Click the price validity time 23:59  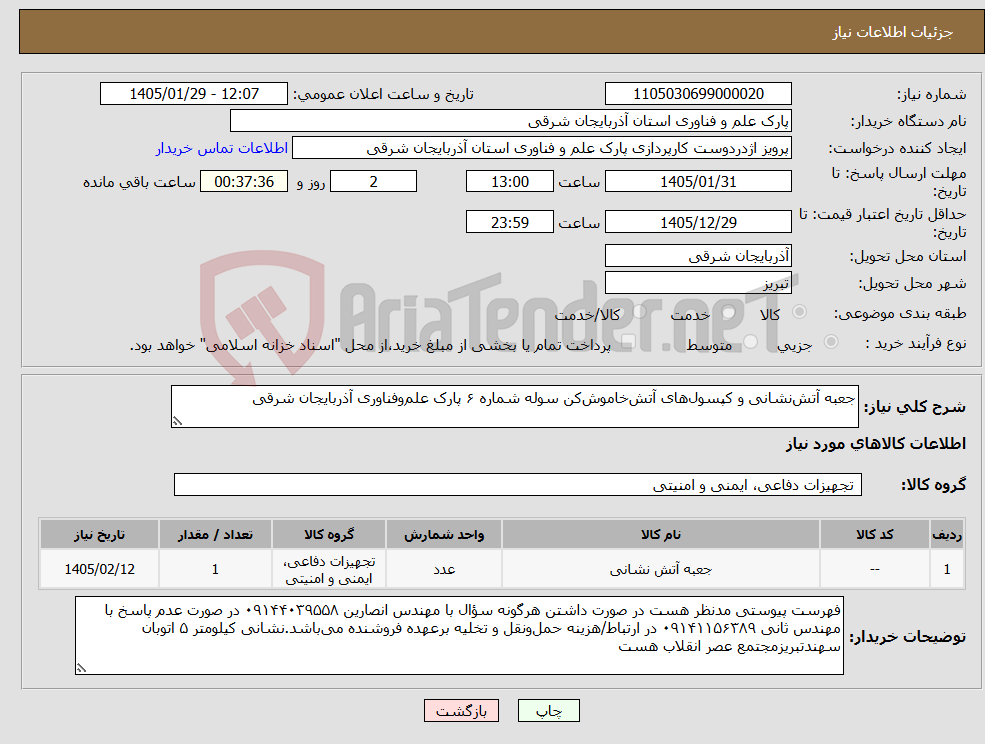pyautogui.click(x=509, y=222)
